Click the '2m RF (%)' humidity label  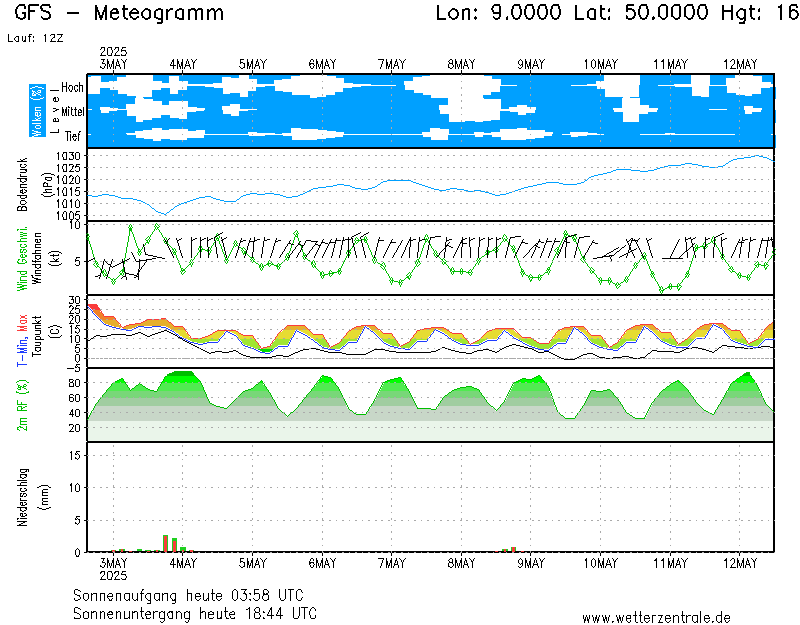click(x=22, y=405)
